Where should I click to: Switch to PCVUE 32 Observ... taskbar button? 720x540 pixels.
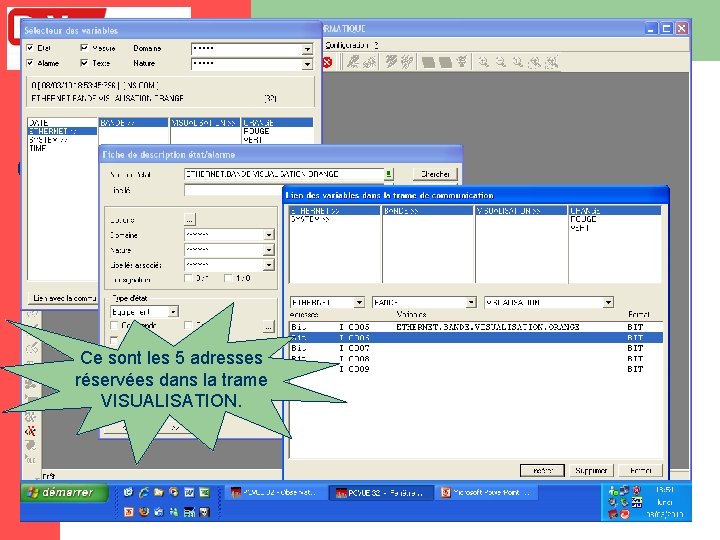[x=274, y=493]
